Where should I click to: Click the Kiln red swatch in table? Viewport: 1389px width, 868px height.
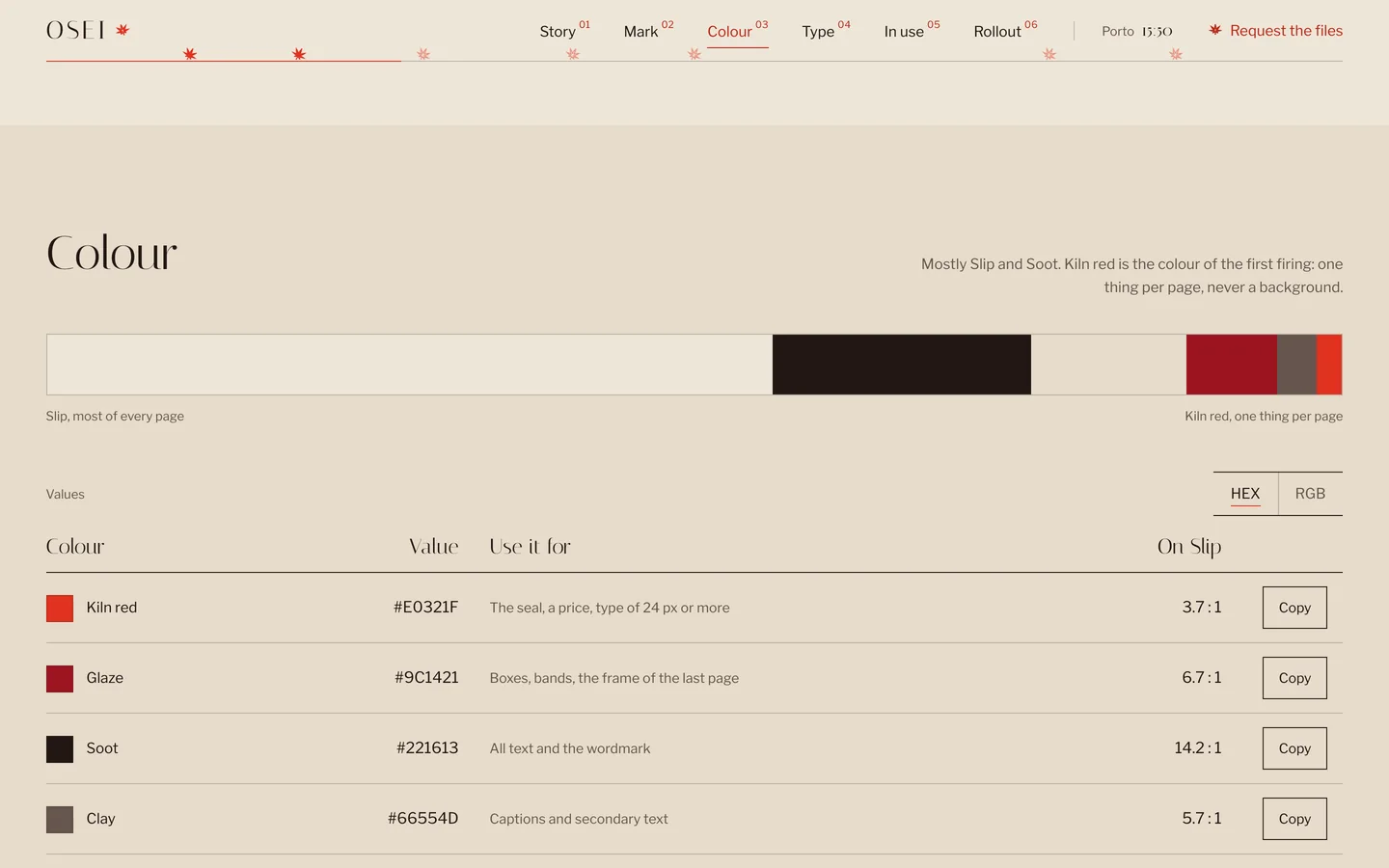(60, 609)
